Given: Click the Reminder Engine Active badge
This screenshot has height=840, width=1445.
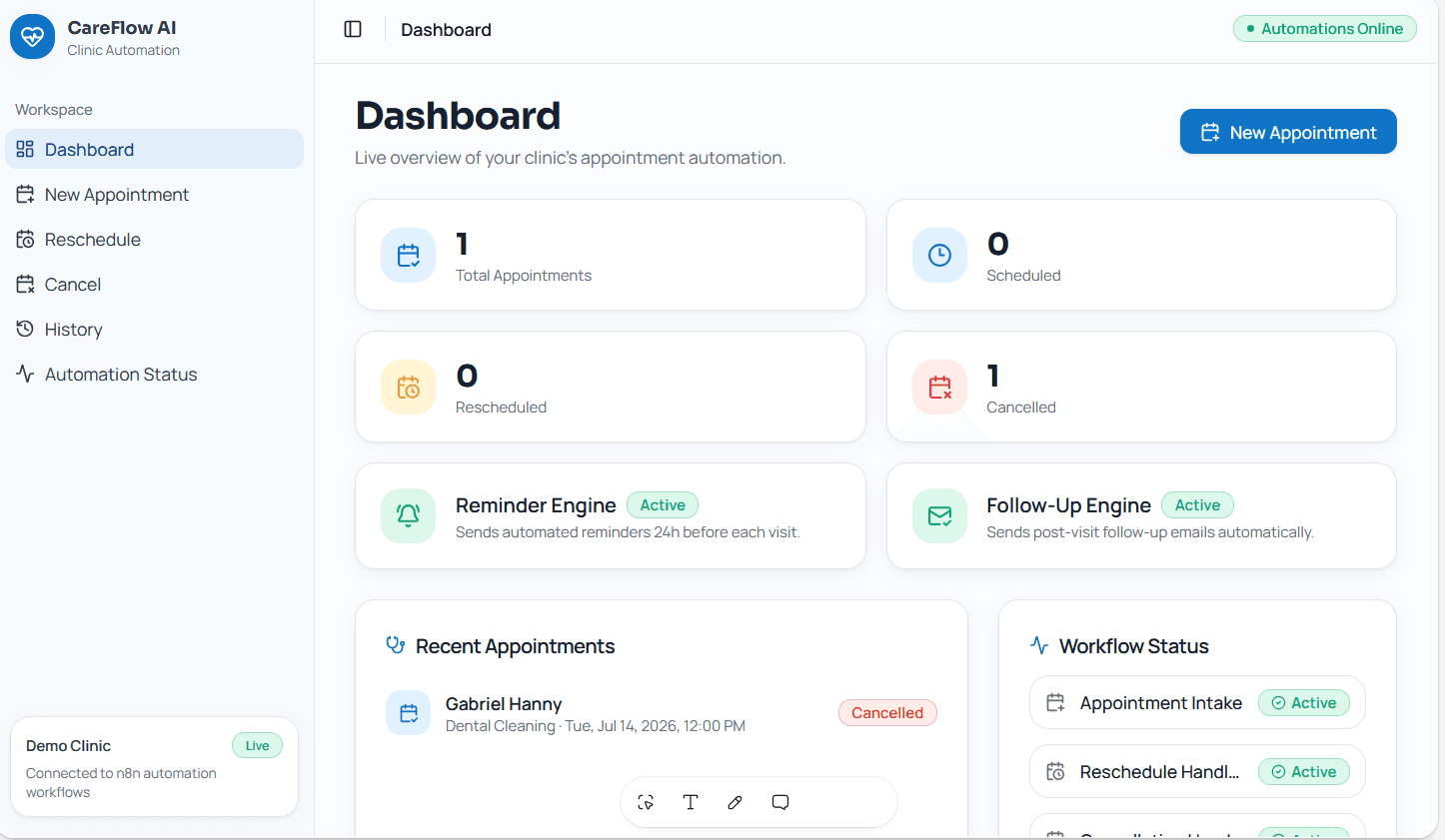Looking at the screenshot, I should point(663,505).
